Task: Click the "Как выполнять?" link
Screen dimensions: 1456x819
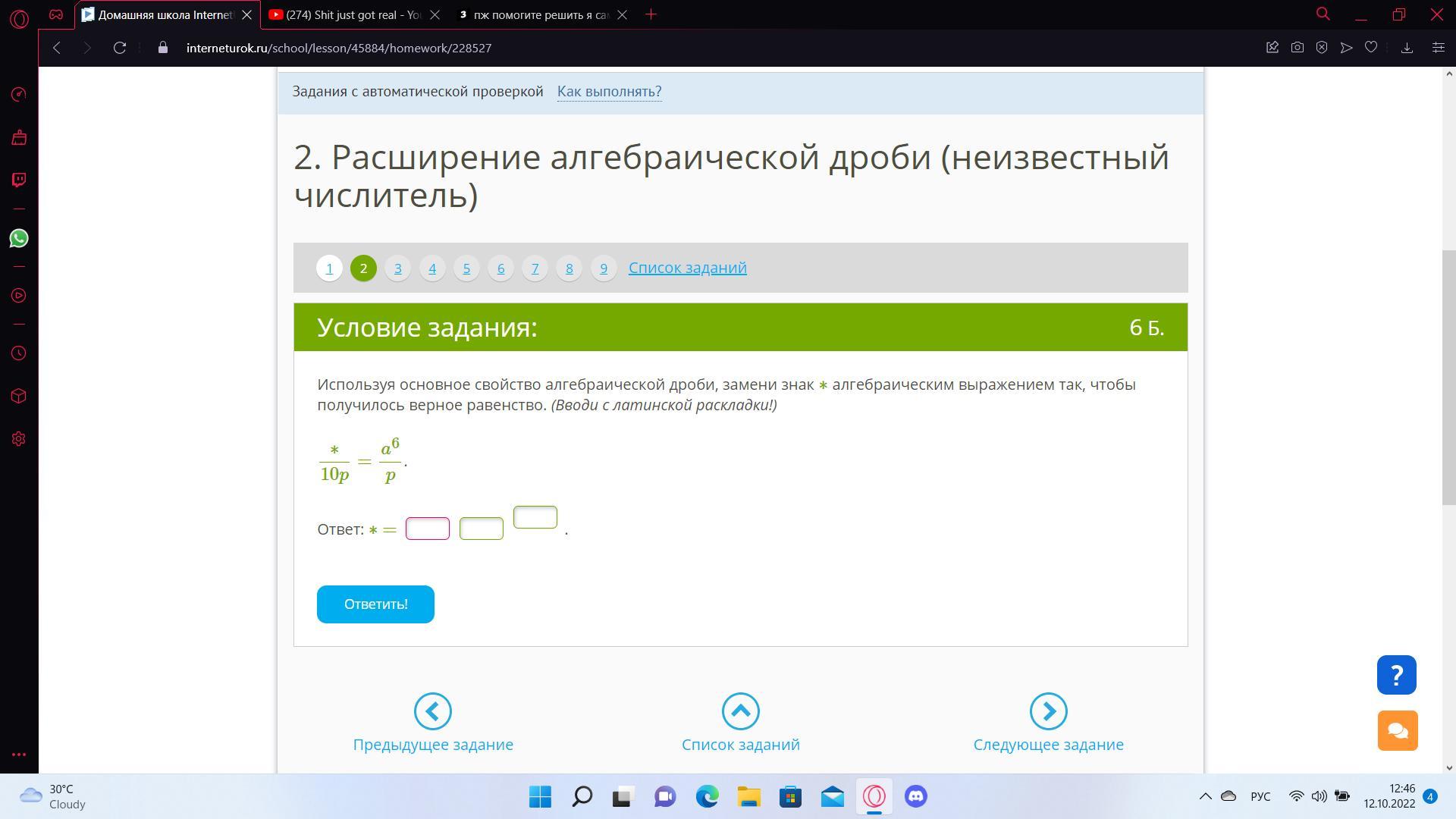Action: (609, 92)
